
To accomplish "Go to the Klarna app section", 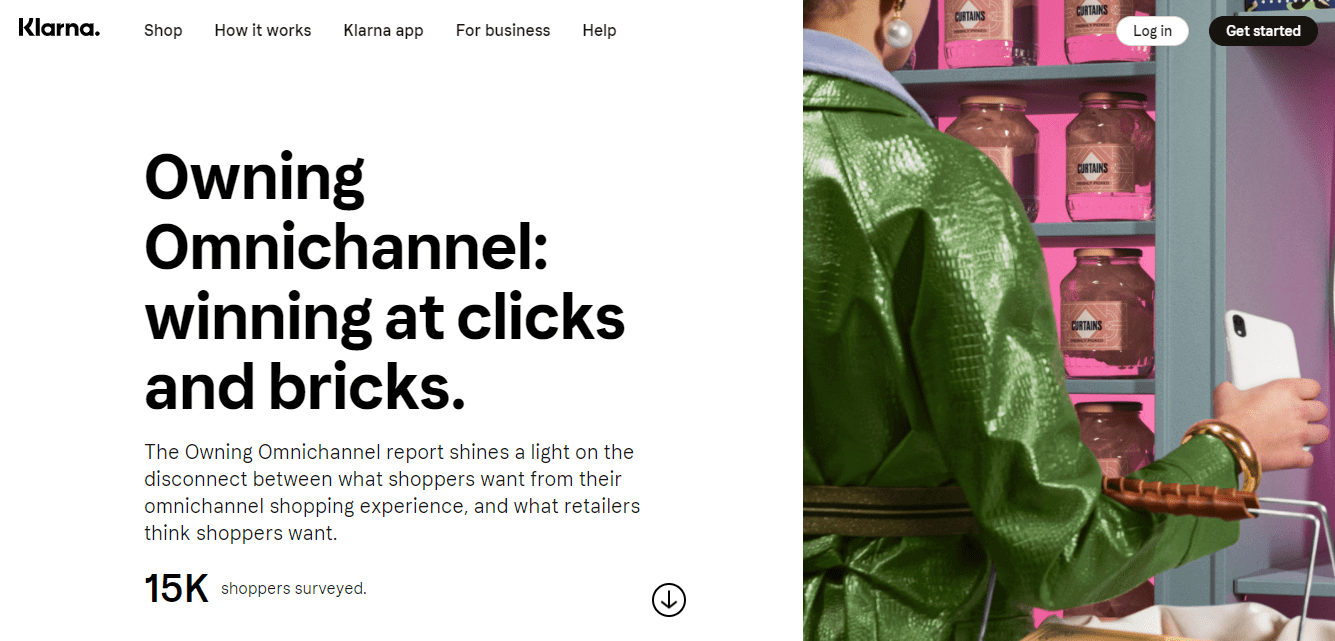I will pos(383,31).
